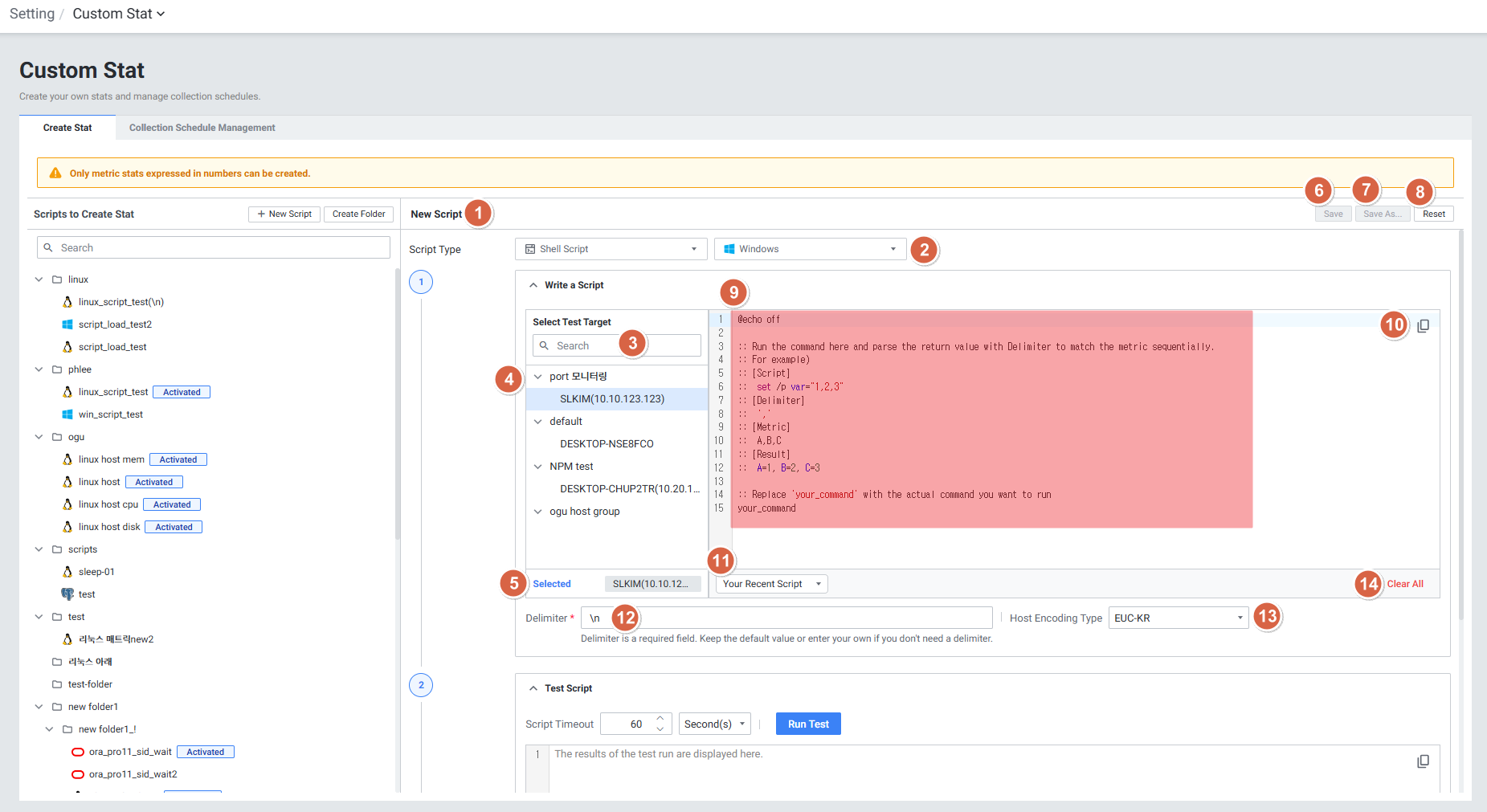Click the Linux penguin icon beside sleep-01
Viewport: 1487px width, 812px height.
coord(67,572)
